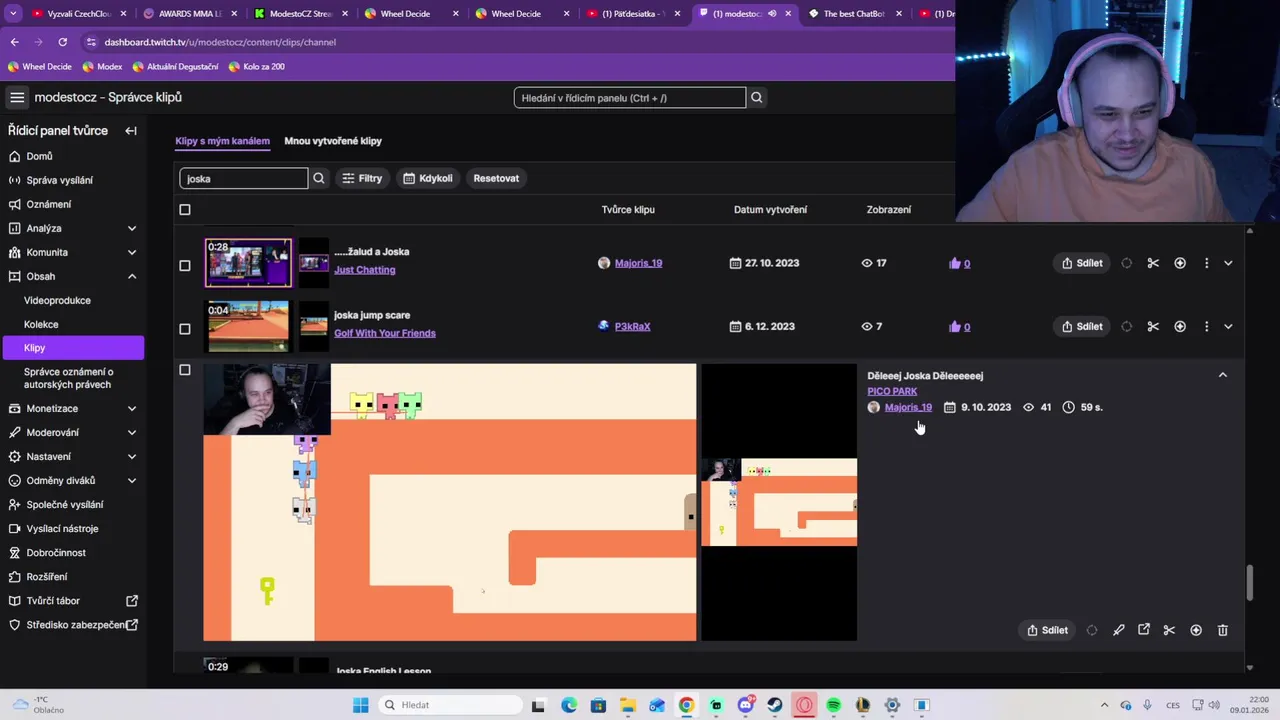
Task: Reload the browser page
Action: click(62, 42)
